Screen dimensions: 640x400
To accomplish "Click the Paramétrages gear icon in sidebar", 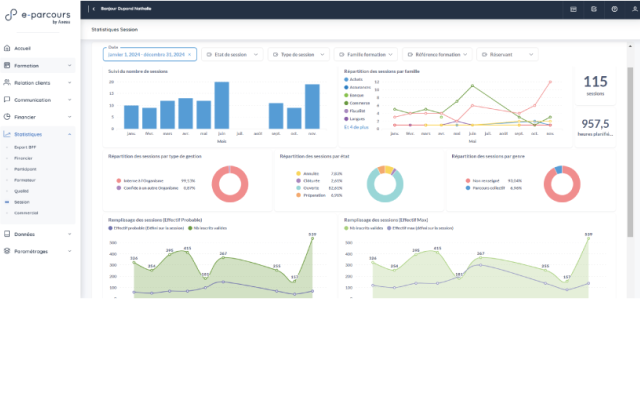I will tap(7, 251).
